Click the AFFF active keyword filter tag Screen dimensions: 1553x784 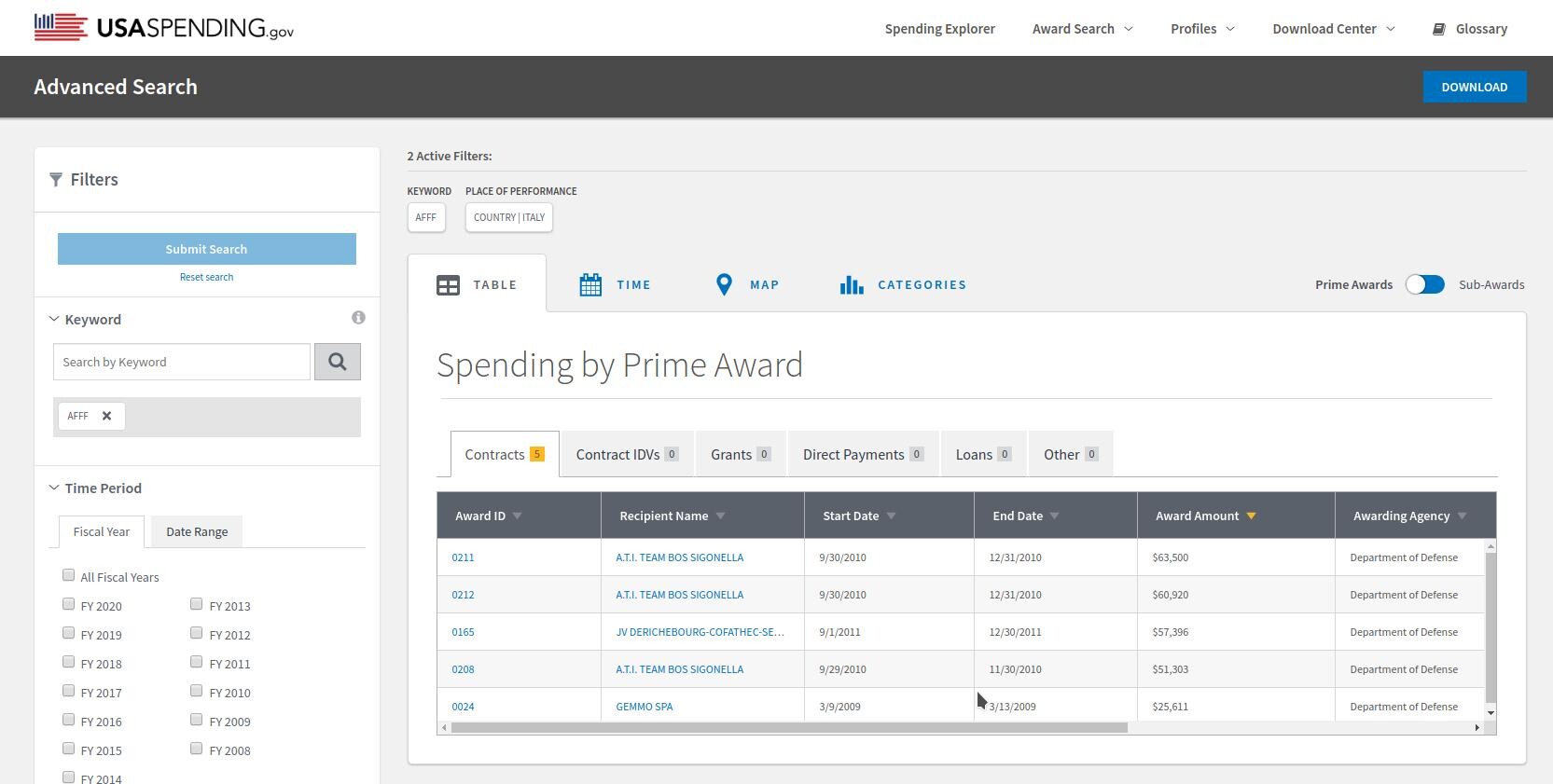(426, 217)
